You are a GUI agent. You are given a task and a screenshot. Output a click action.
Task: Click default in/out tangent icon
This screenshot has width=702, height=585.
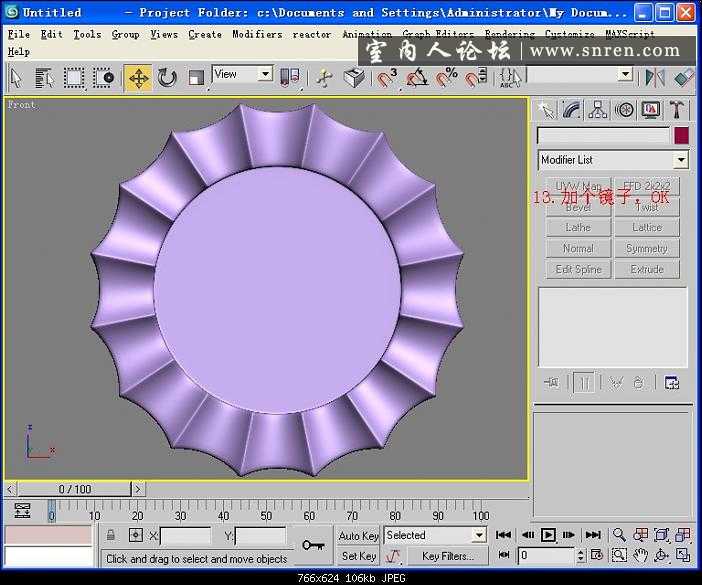(x=393, y=556)
